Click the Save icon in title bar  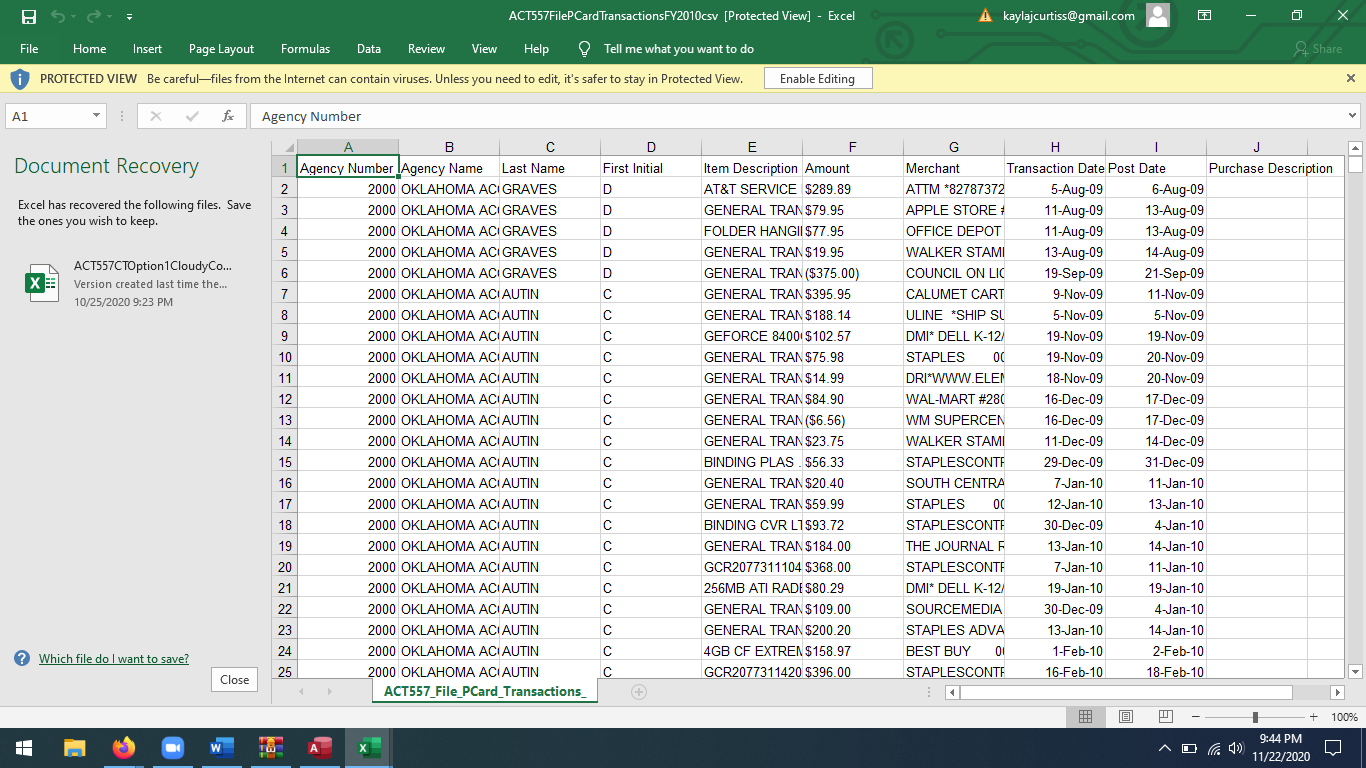coord(28,16)
